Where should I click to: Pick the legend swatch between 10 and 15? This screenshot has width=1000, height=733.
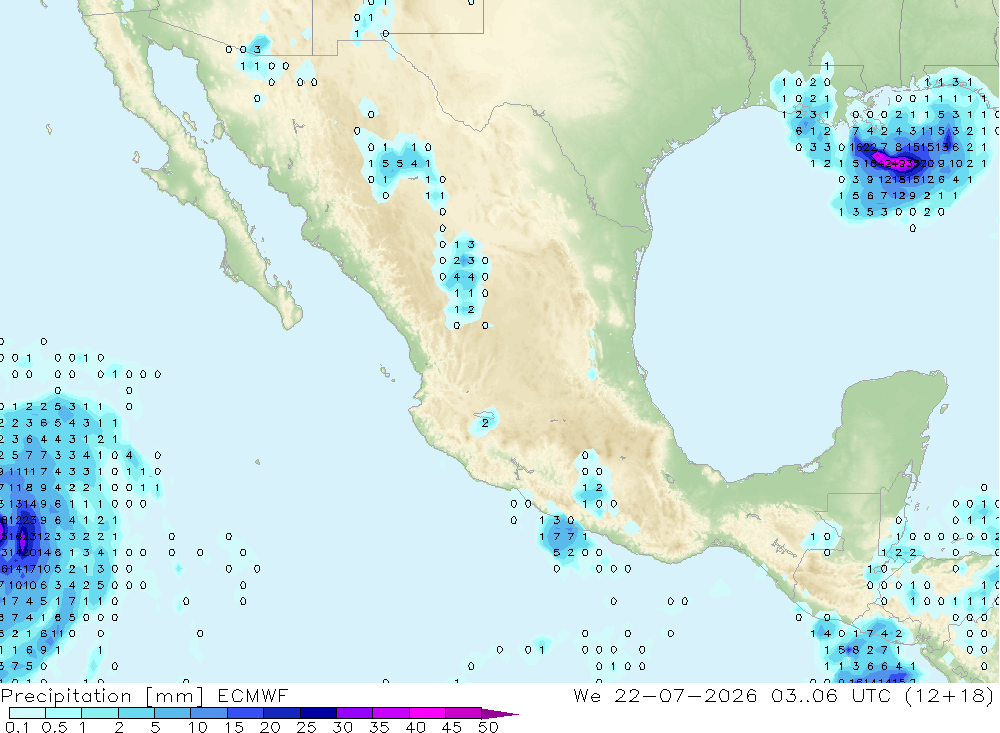click(x=209, y=713)
